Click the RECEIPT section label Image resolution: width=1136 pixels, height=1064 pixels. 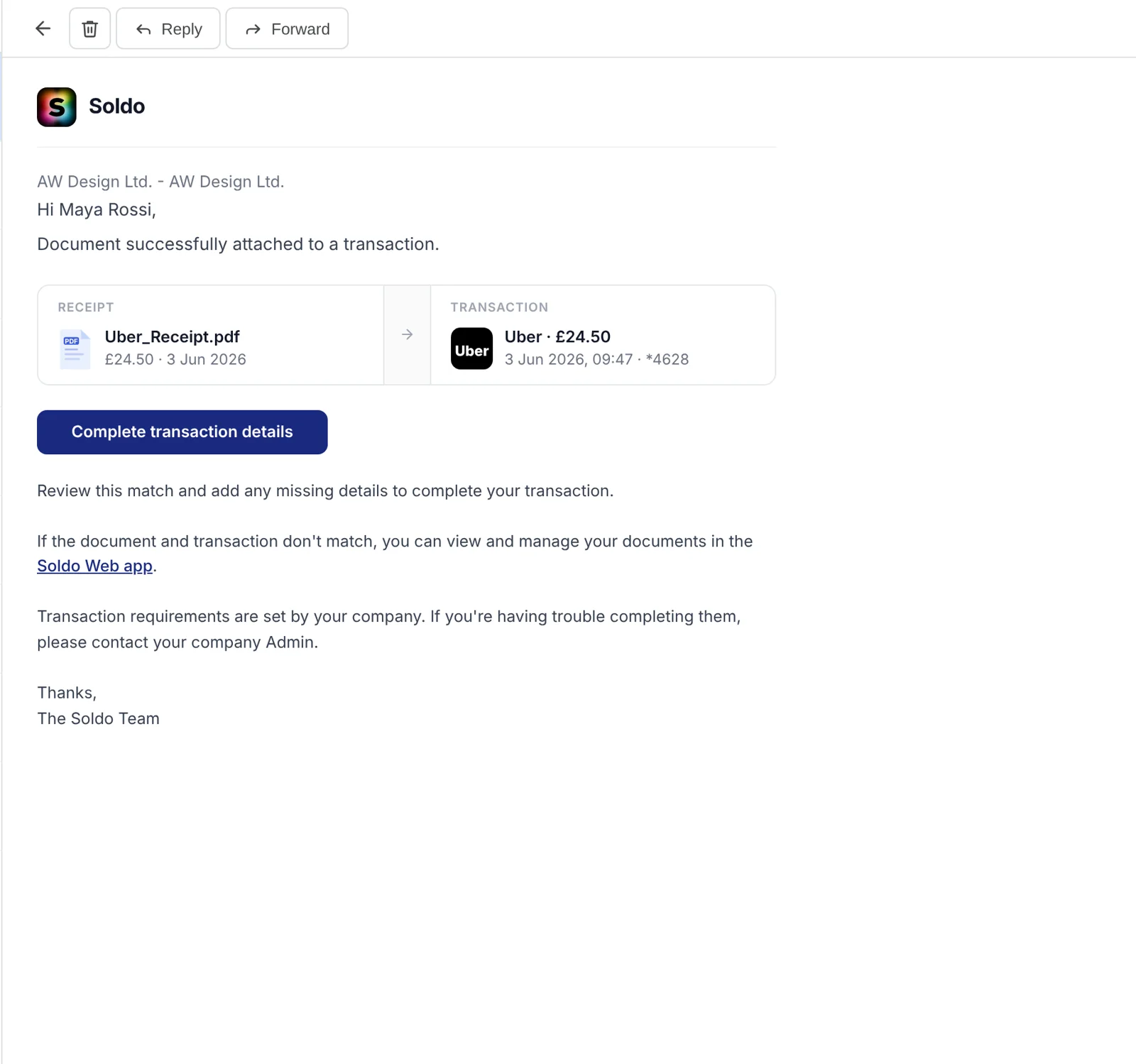coord(86,307)
